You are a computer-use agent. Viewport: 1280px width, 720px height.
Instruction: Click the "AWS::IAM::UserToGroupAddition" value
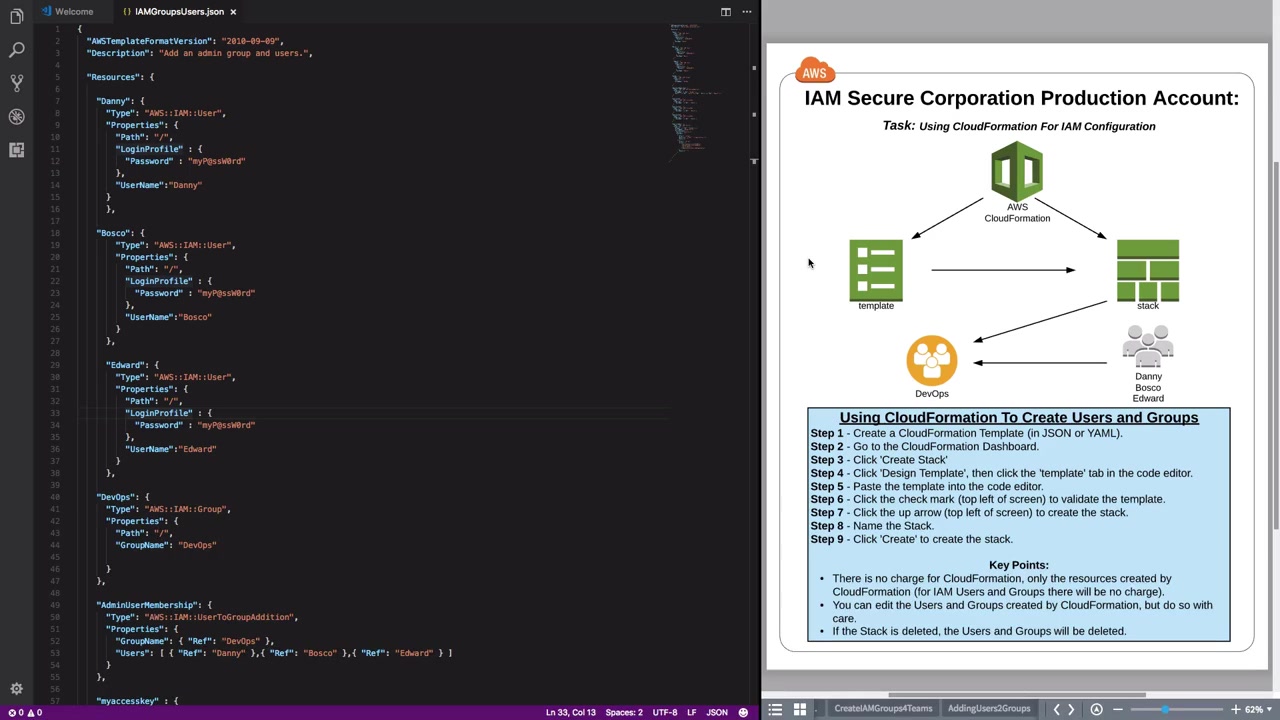pos(219,617)
